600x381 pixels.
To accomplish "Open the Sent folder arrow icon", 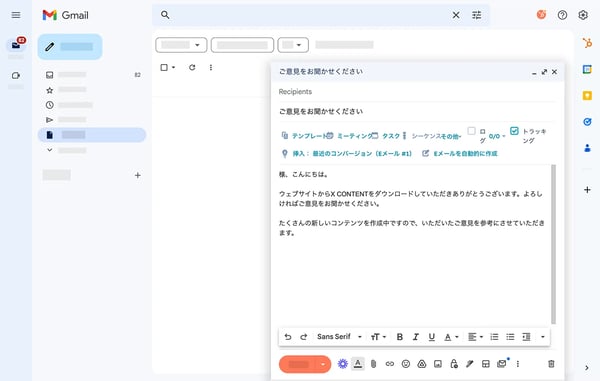I will pyautogui.click(x=49, y=120).
